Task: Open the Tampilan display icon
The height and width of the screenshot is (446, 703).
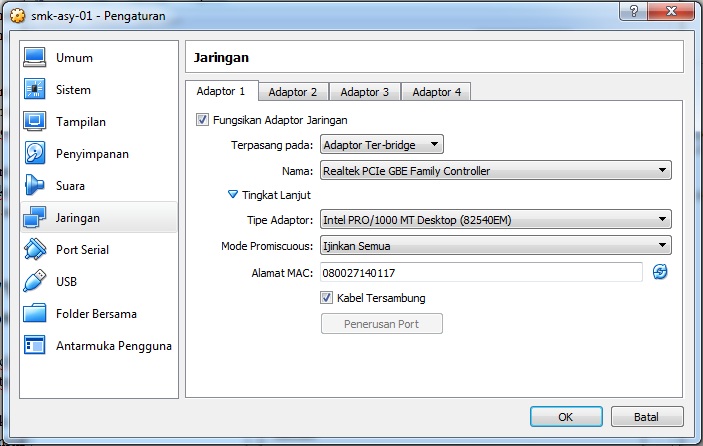Action: point(35,121)
